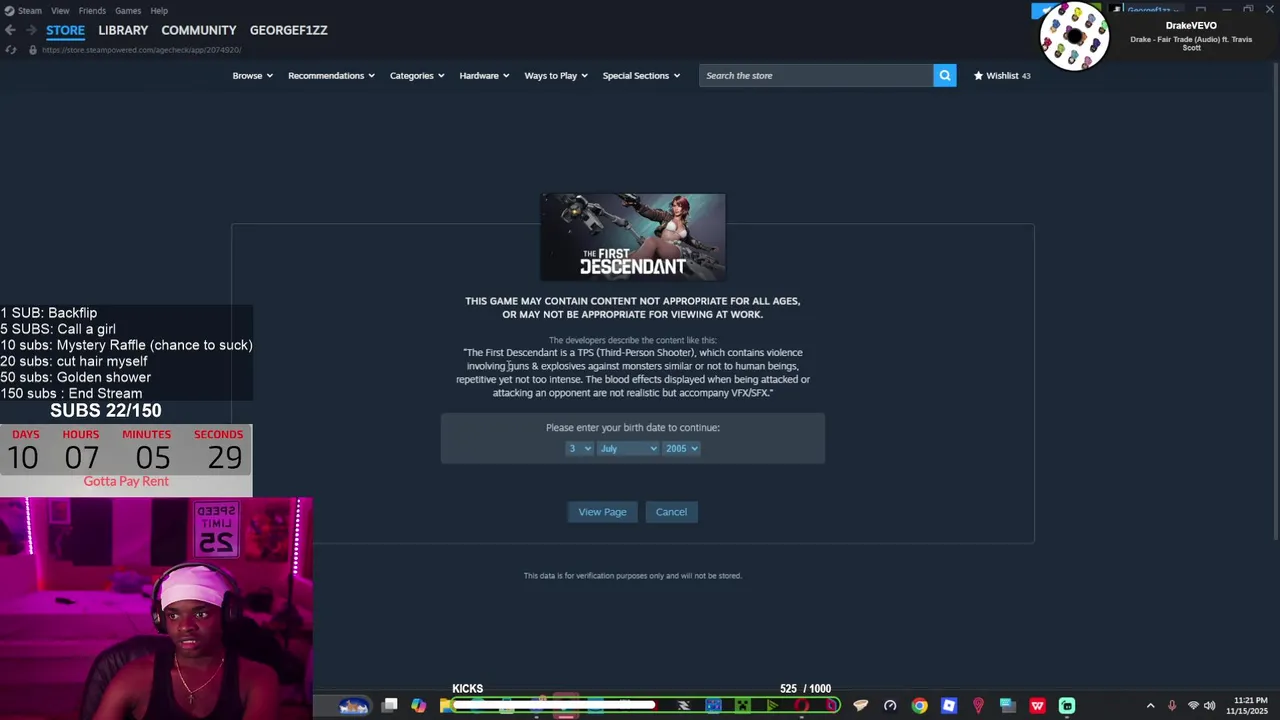
Task: Click 'This data is for verification purposes' note
Action: coord(633,575)
